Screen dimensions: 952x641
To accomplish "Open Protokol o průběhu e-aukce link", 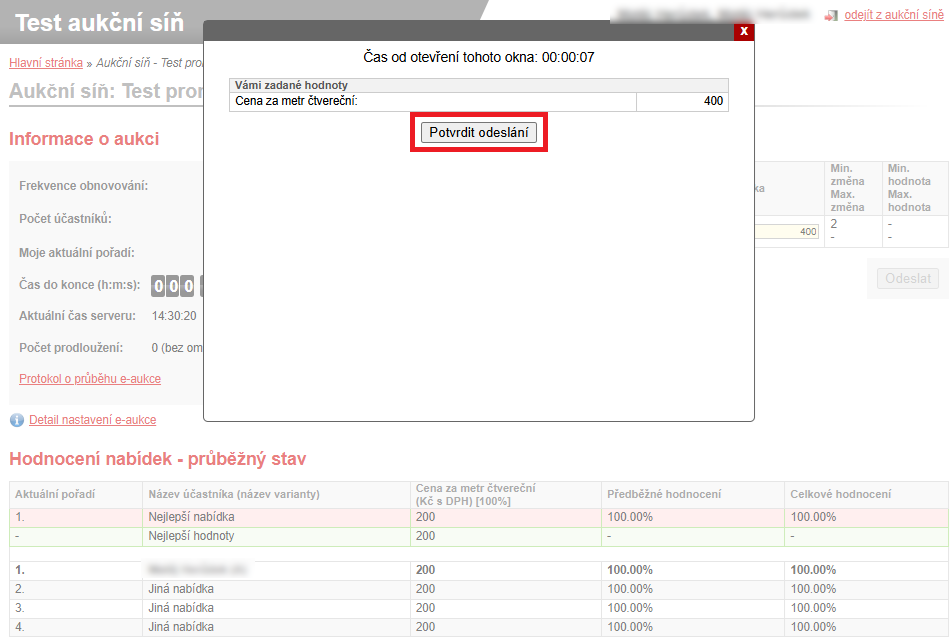I will [90, 379].
